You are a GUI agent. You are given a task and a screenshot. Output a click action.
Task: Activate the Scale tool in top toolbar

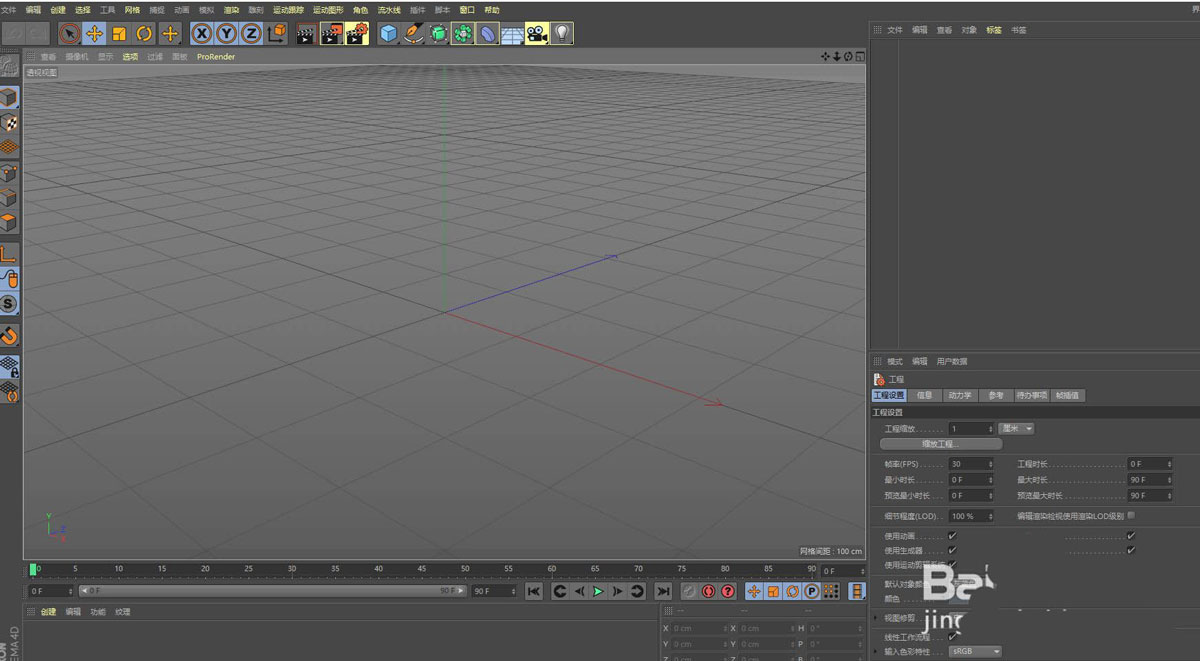pyautogui.click(x=119, y=33)
